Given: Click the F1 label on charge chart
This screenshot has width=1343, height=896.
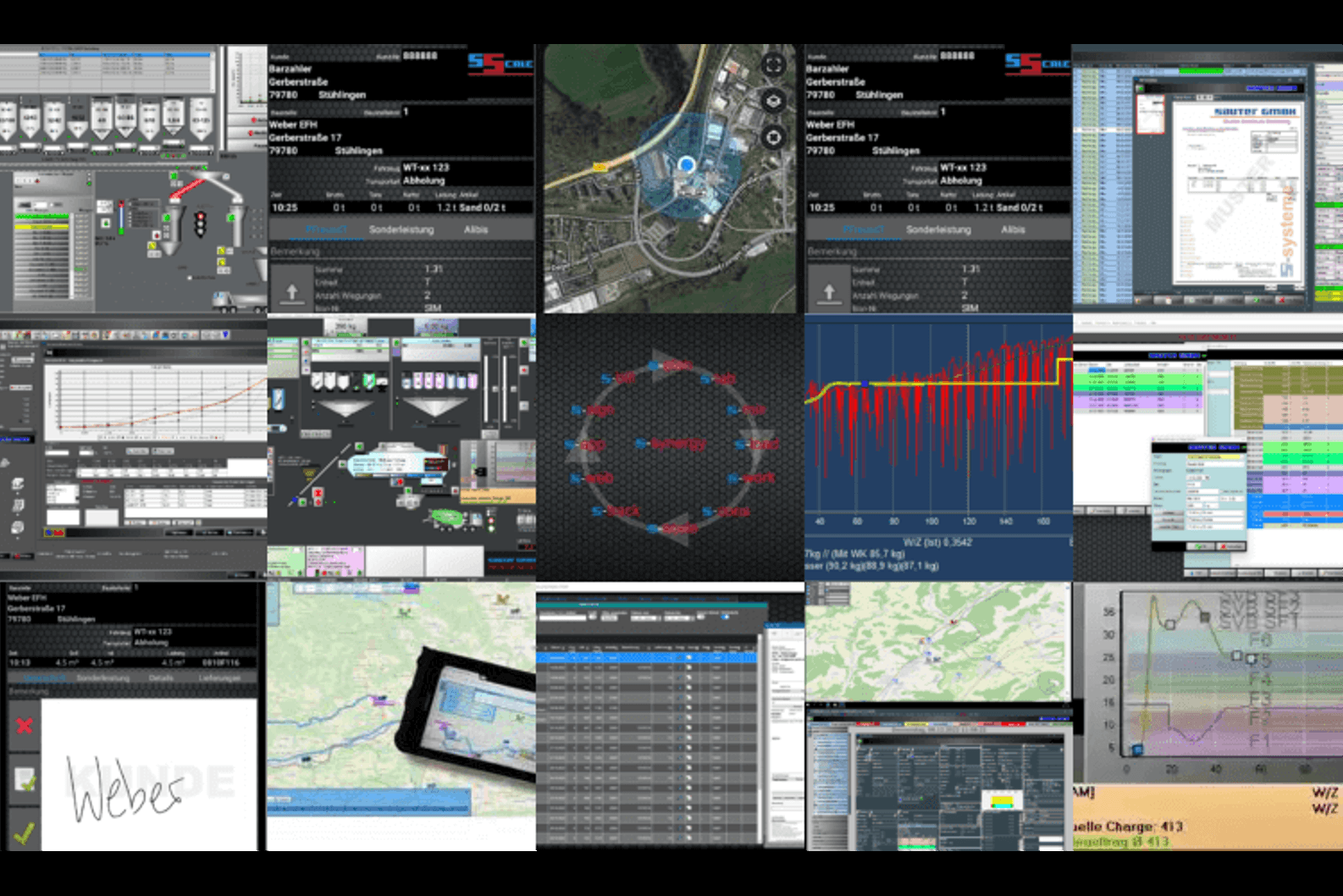Looking at the screenshot, I should [x=1260, y=740].
